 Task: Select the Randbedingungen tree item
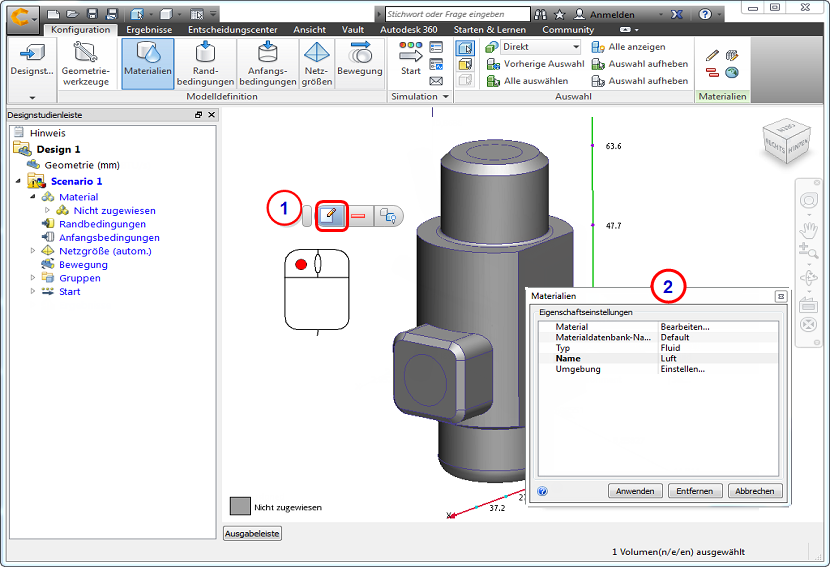(x=102, y=224)
